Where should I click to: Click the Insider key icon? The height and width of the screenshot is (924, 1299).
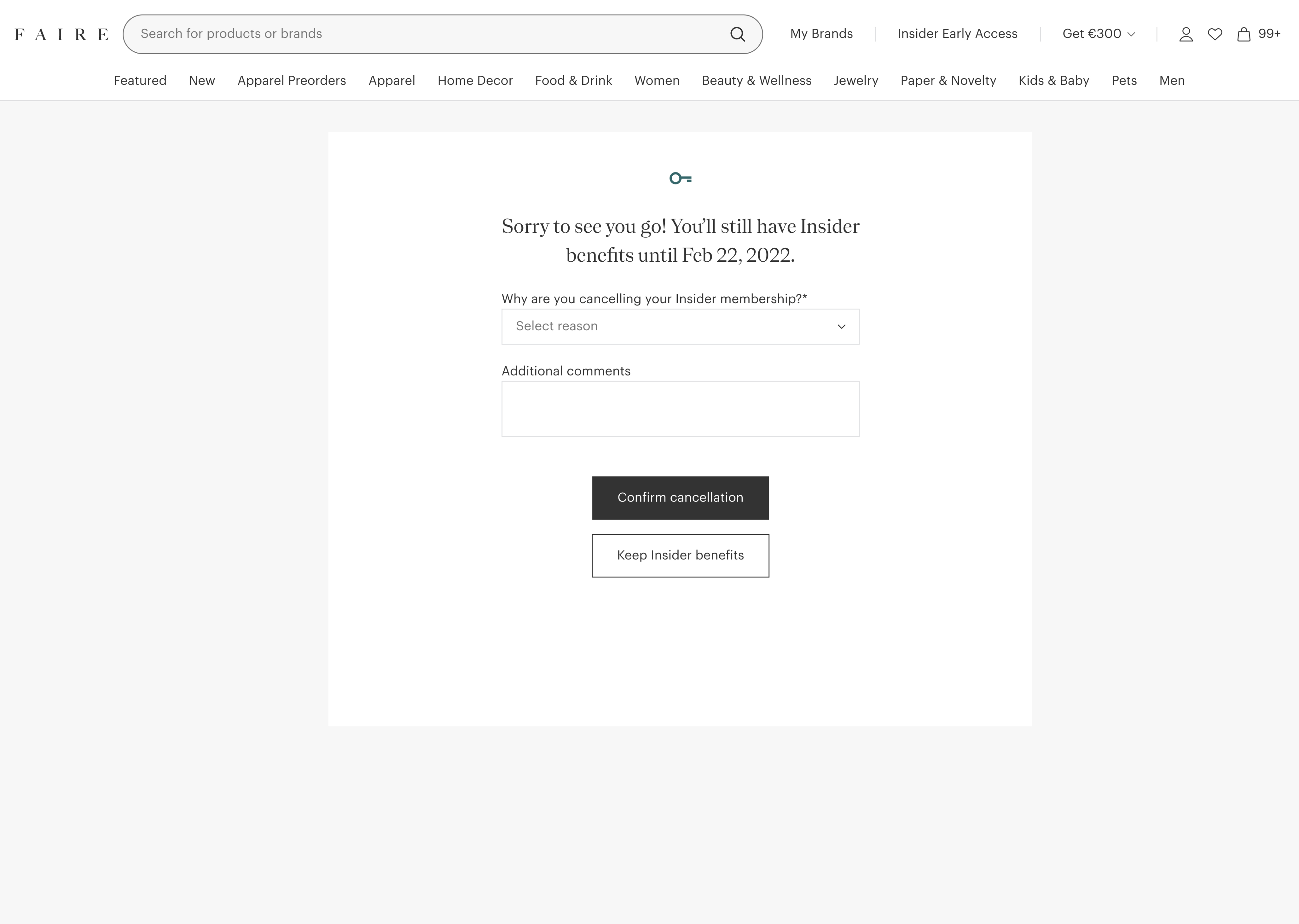(x=680, y=179)
